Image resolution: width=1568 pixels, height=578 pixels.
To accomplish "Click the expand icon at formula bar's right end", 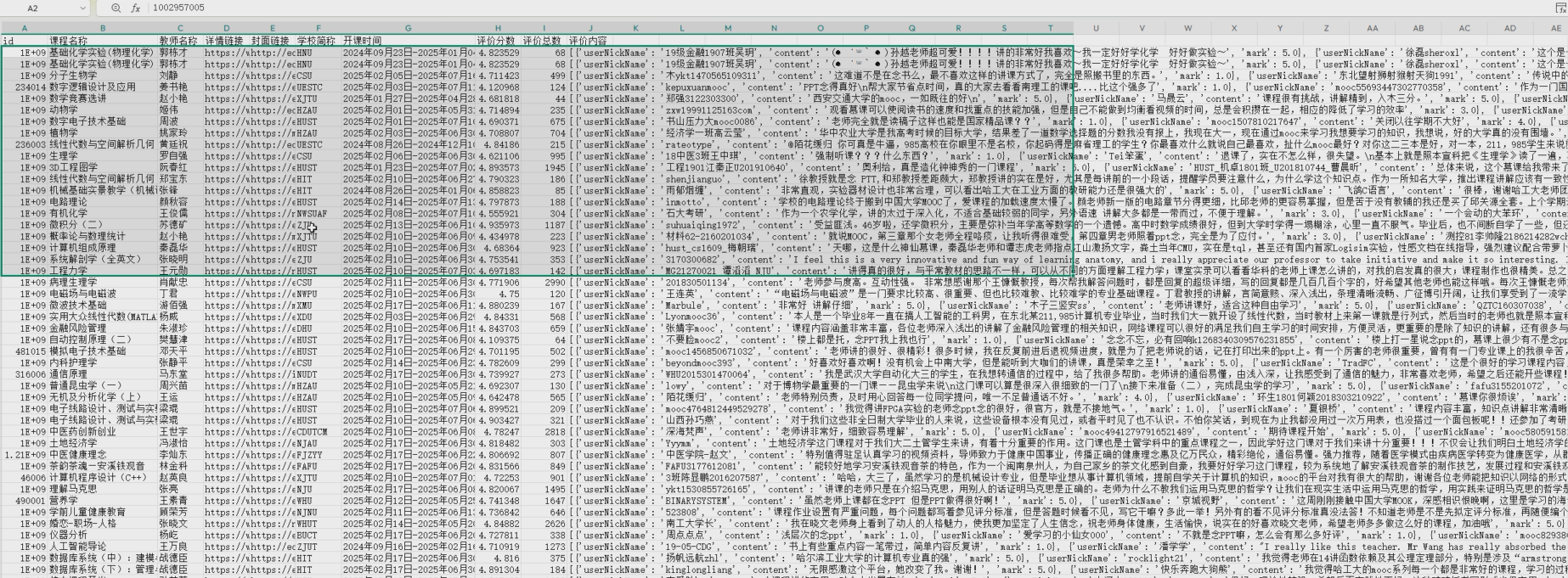I will (1560, 8).
